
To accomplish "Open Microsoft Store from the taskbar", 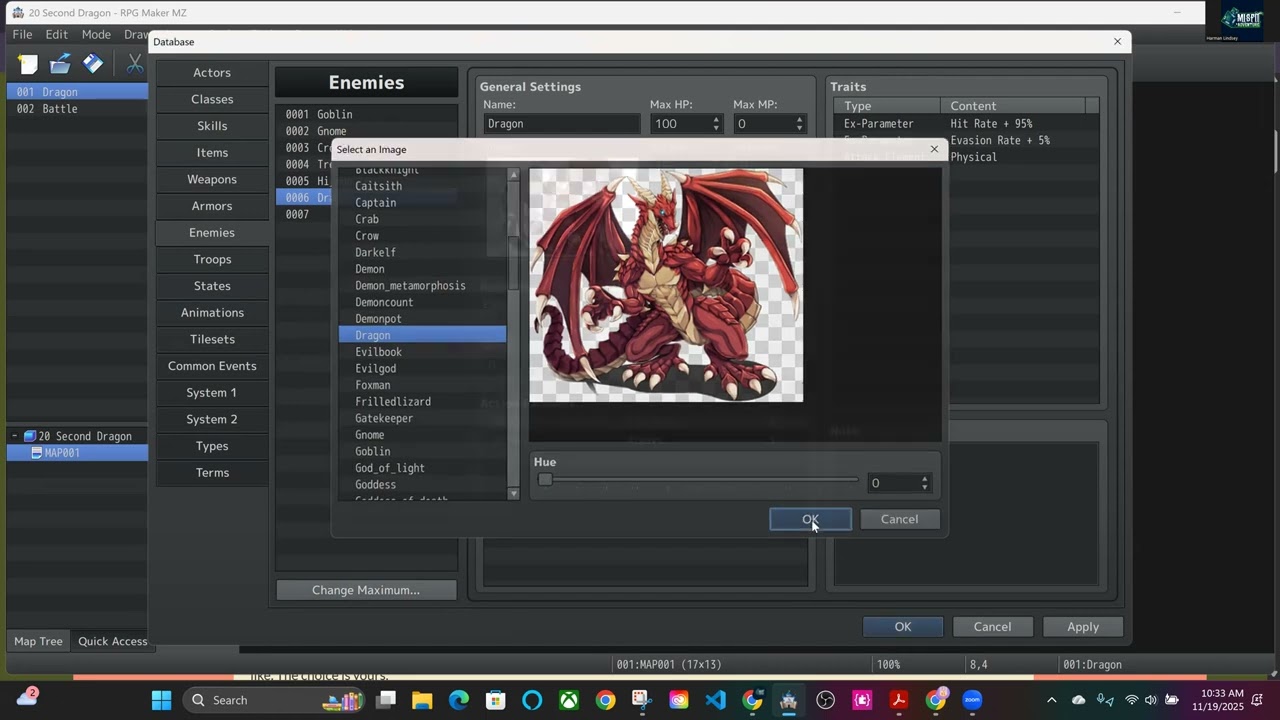I will 495,700.
